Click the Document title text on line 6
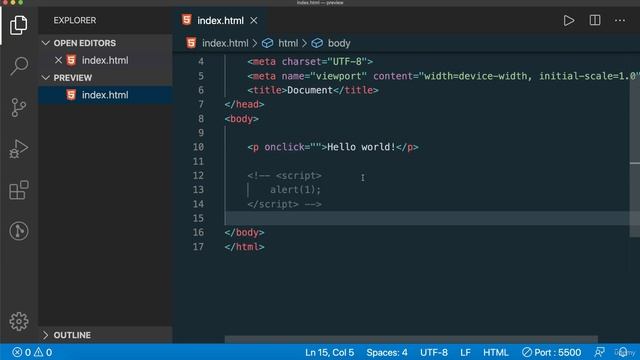The height and width of the screenshot is (360, 640). [x=310, y=90]
